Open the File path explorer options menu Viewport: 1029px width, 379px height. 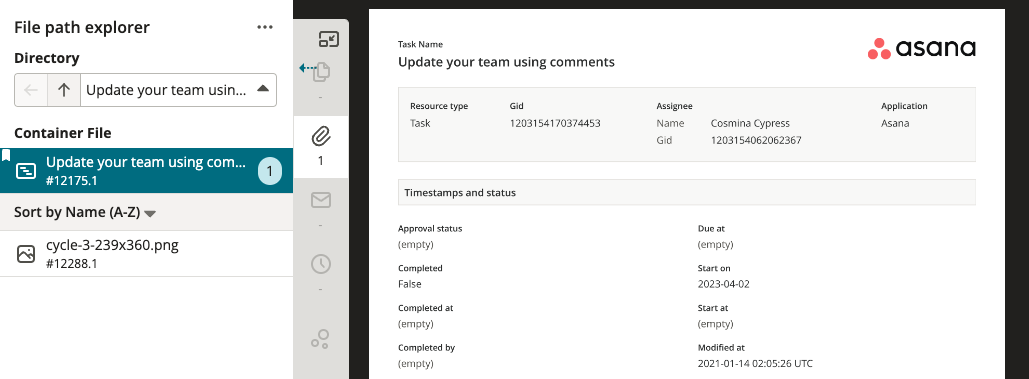264,27
